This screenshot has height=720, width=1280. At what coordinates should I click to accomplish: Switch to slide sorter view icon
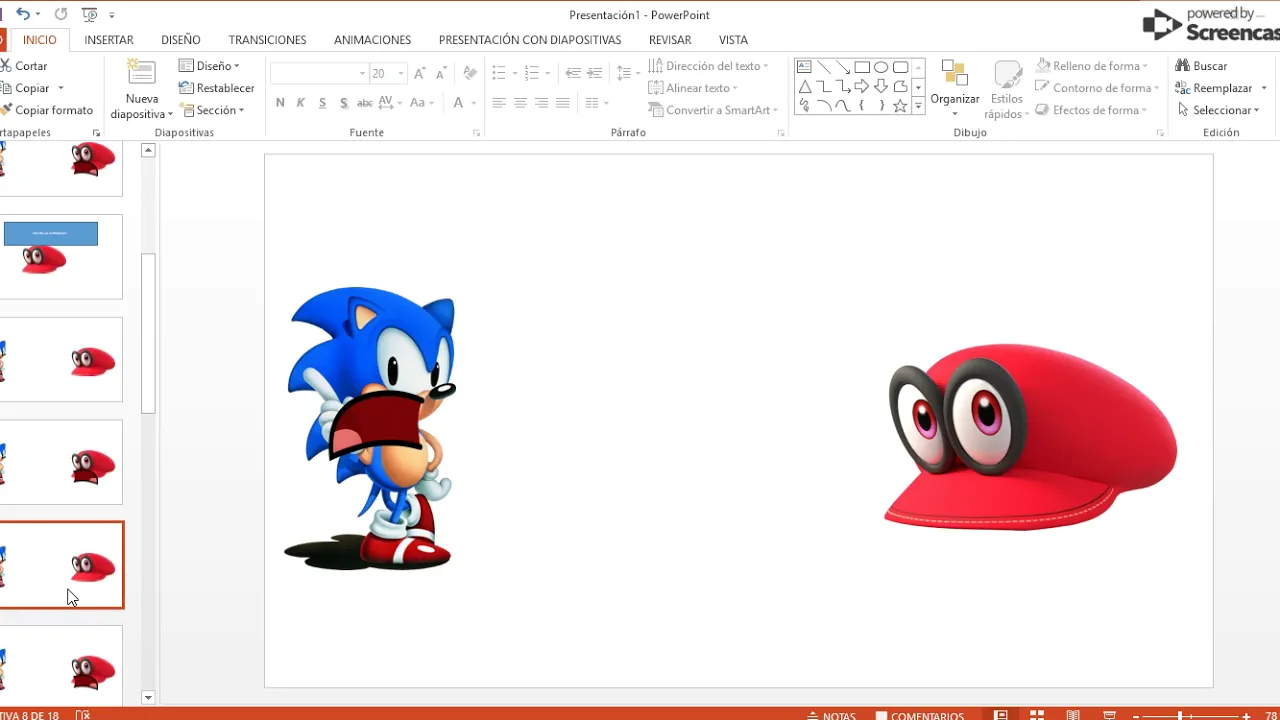click(1037, 715)
